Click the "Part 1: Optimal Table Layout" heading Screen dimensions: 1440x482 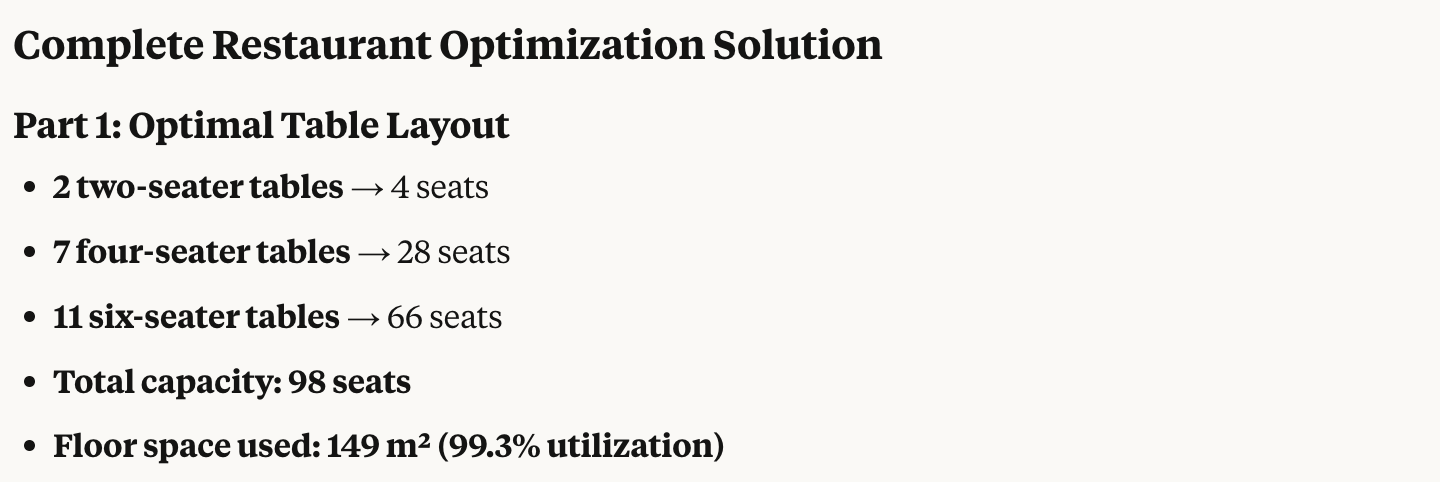pos(261,126)
